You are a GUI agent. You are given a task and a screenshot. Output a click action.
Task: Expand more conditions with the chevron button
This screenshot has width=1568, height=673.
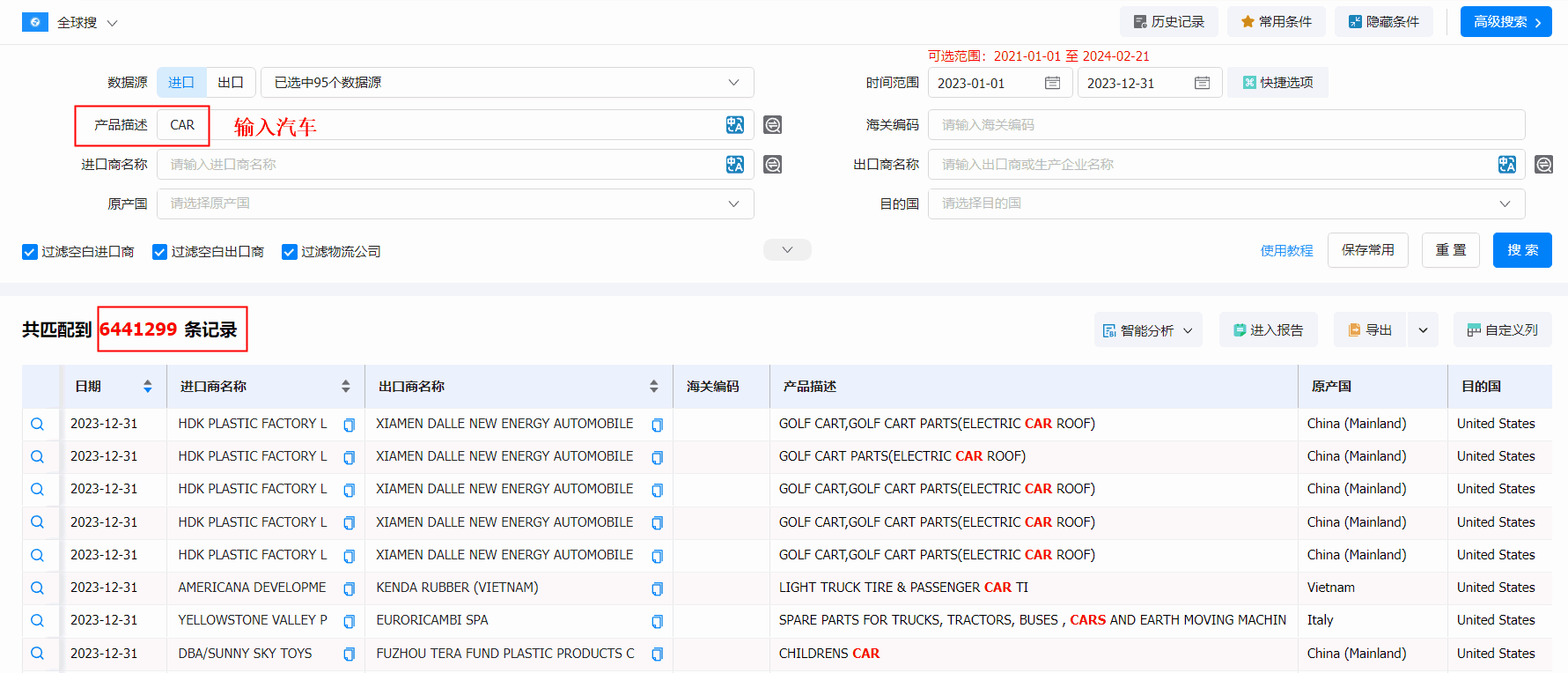tap(787, 250)
